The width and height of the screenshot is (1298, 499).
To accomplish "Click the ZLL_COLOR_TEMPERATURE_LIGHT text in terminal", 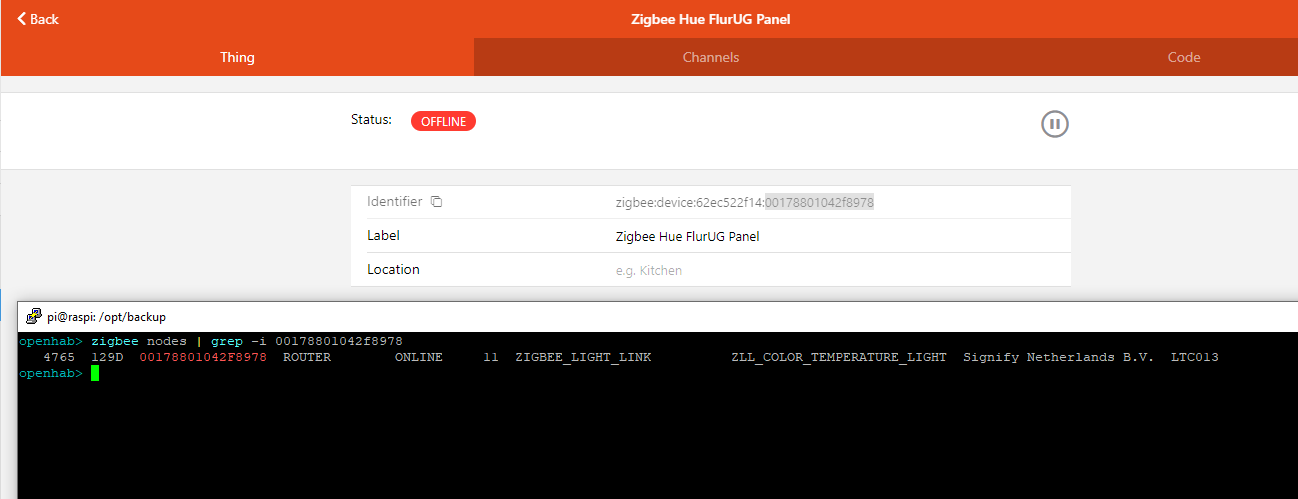I will pyautogui.click(x=839, y=357).
